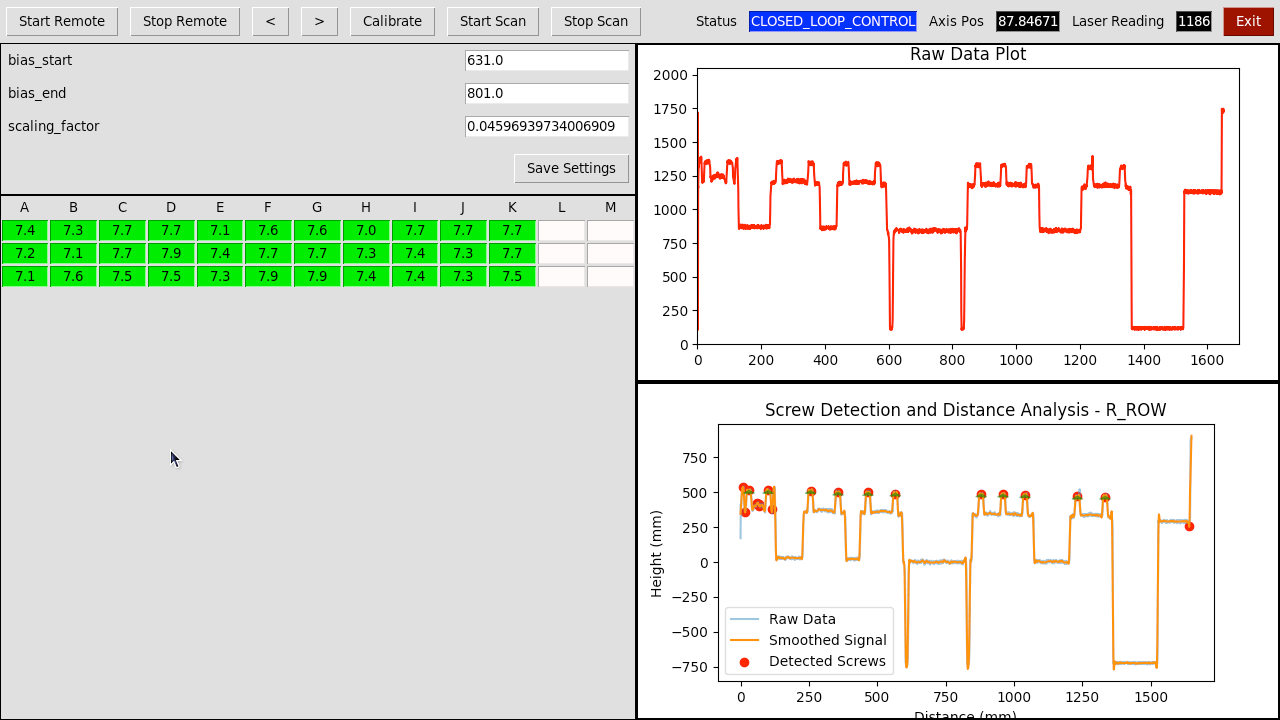
Task: Select cell A1 showing 7.4
Action: coord(24,230)
